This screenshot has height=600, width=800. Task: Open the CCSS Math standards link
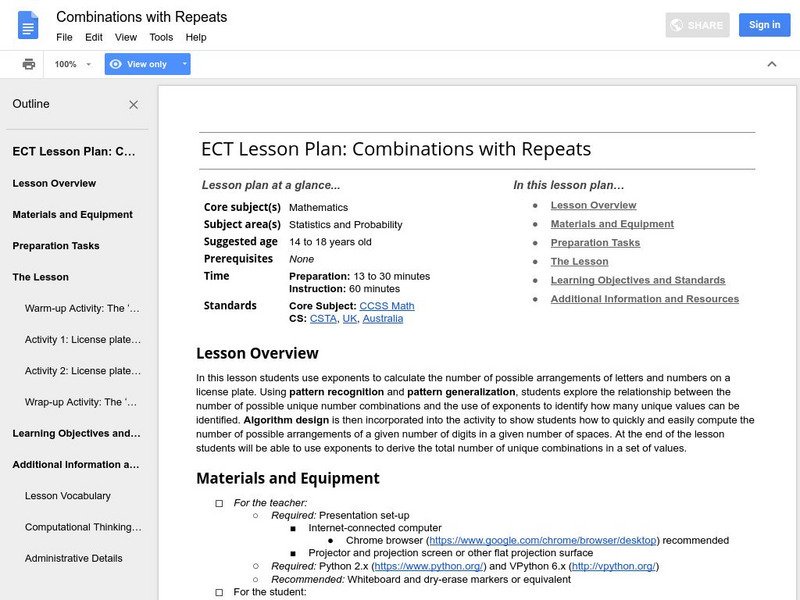click(386, 306)
